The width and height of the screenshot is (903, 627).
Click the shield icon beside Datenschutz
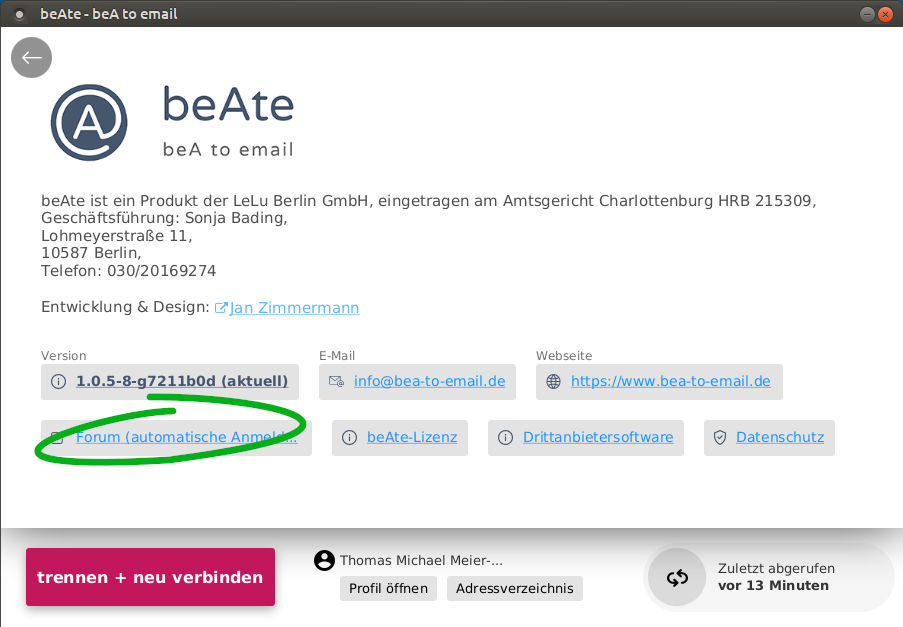720,438
